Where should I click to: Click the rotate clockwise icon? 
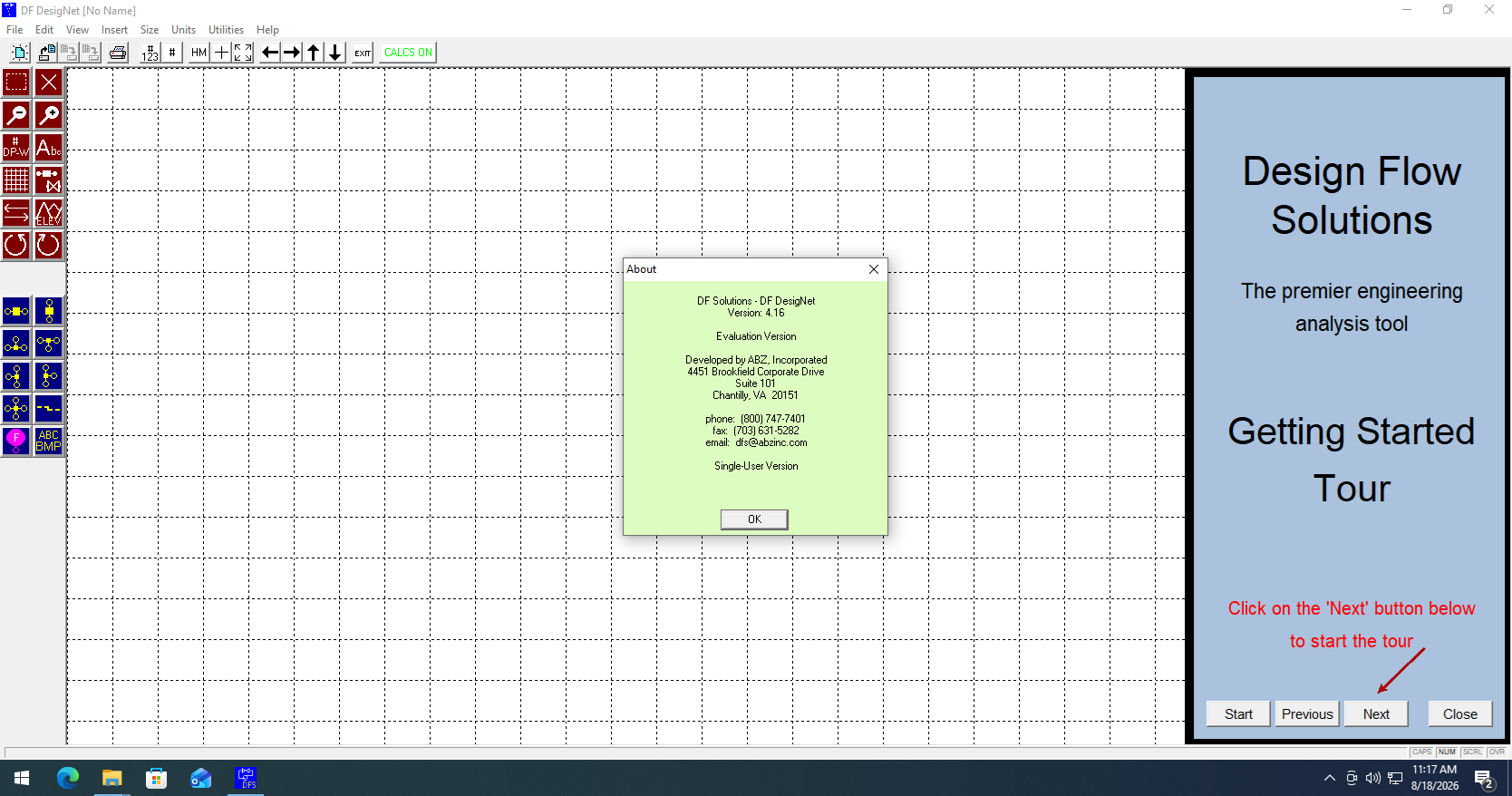(x=49, y=246)
